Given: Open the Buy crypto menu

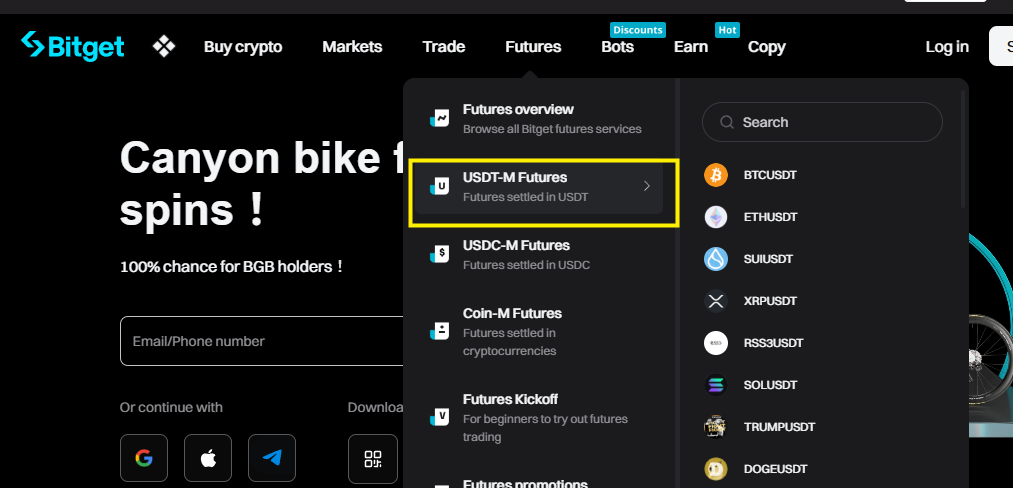Looking at the screenshot, I should pyautogui.click(x=243, y=47).
